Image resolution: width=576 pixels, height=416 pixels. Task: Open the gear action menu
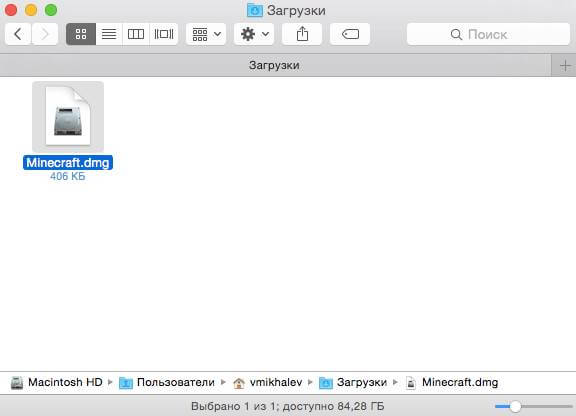coord(254,34)
